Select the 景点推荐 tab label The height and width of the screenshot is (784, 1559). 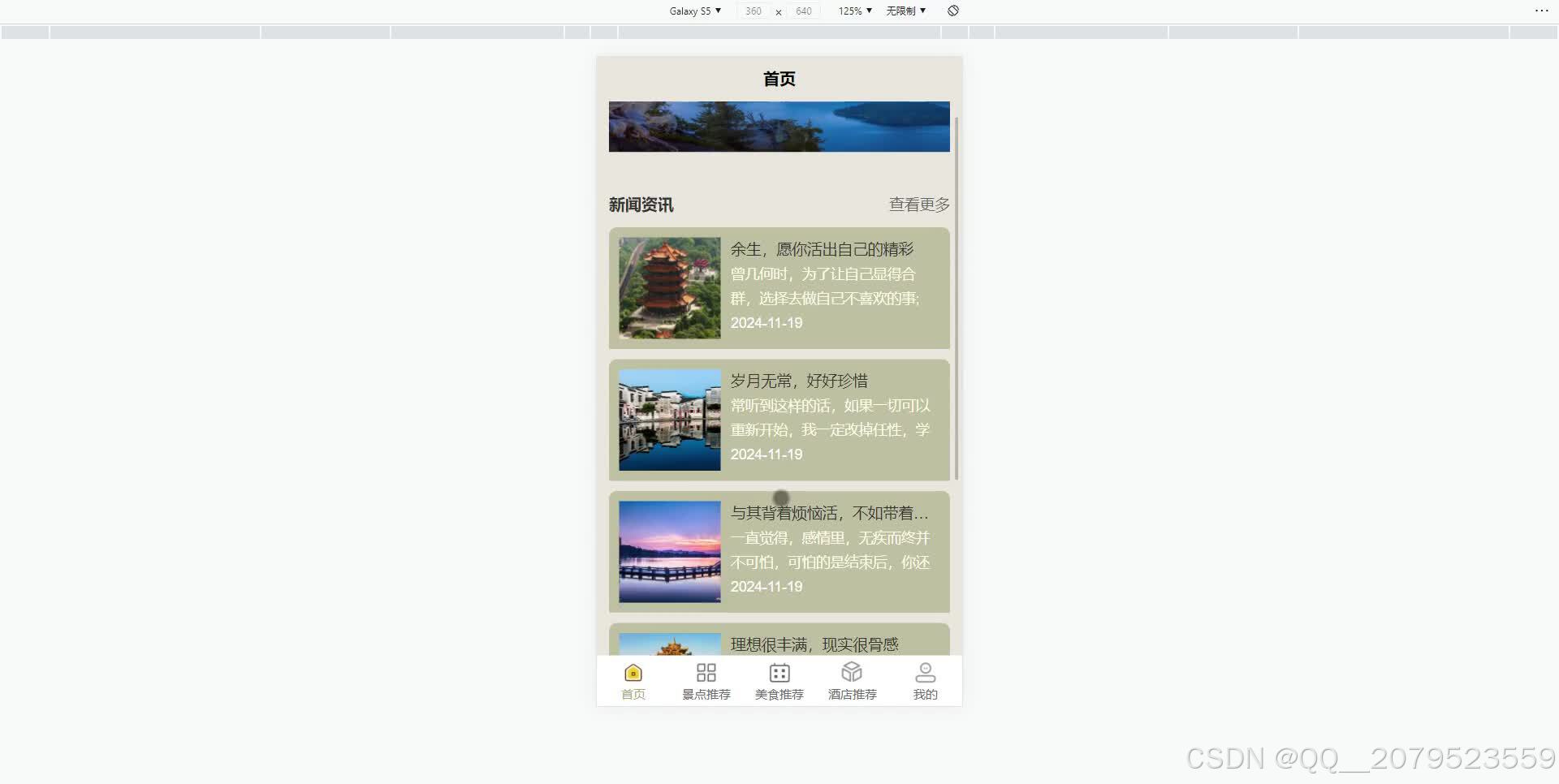click(x=706, y=695)
